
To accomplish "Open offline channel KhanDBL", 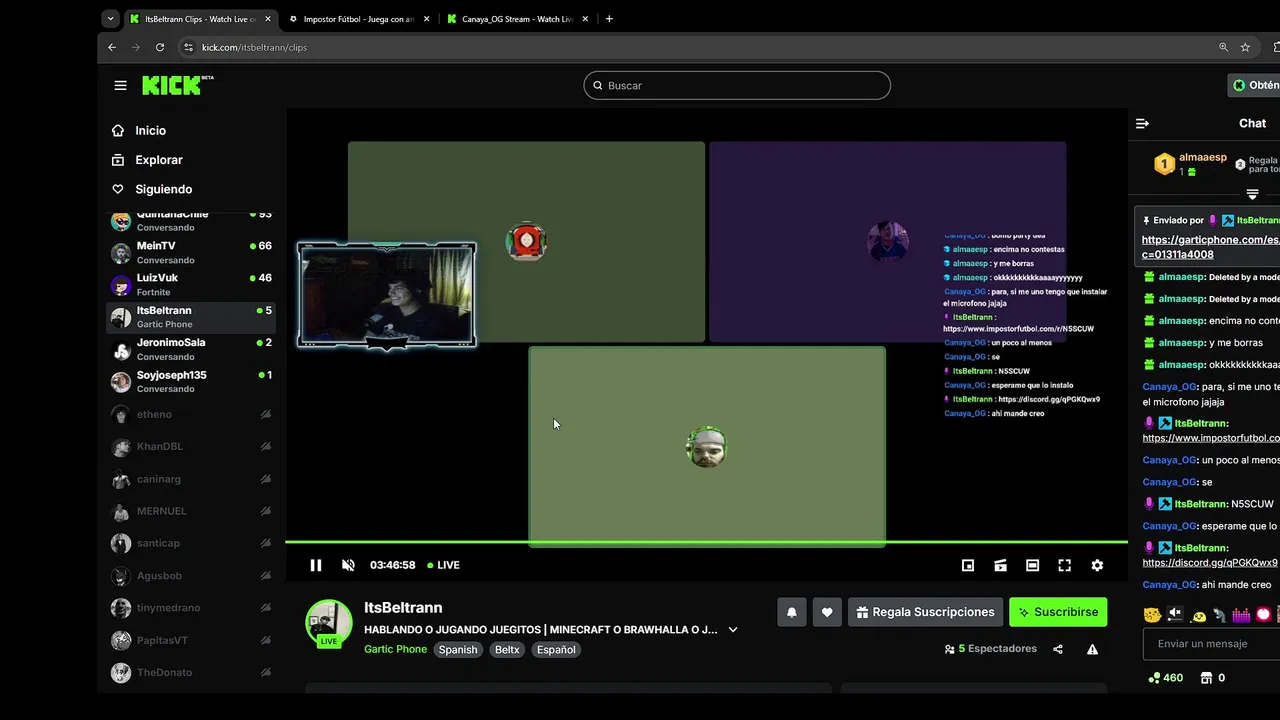I will (191, 446).
